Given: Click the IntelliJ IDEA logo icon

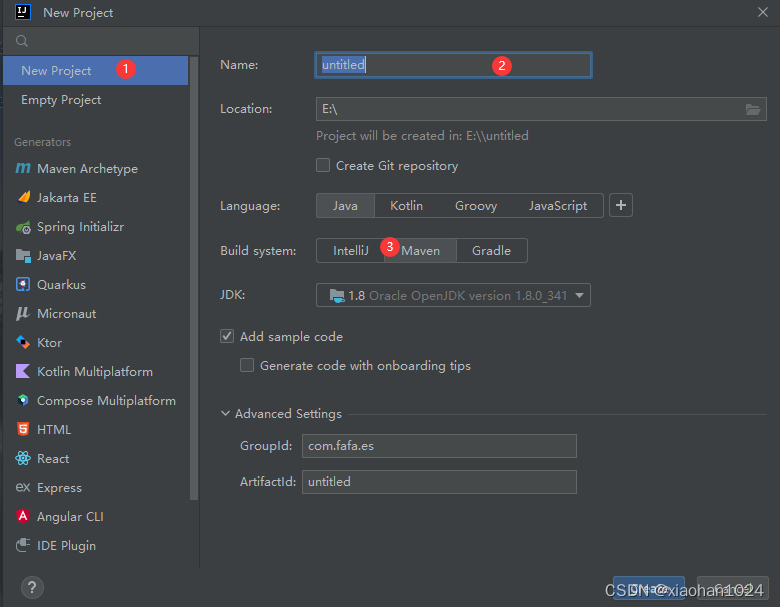Looking at the screenshot, I should coord(23,12).
